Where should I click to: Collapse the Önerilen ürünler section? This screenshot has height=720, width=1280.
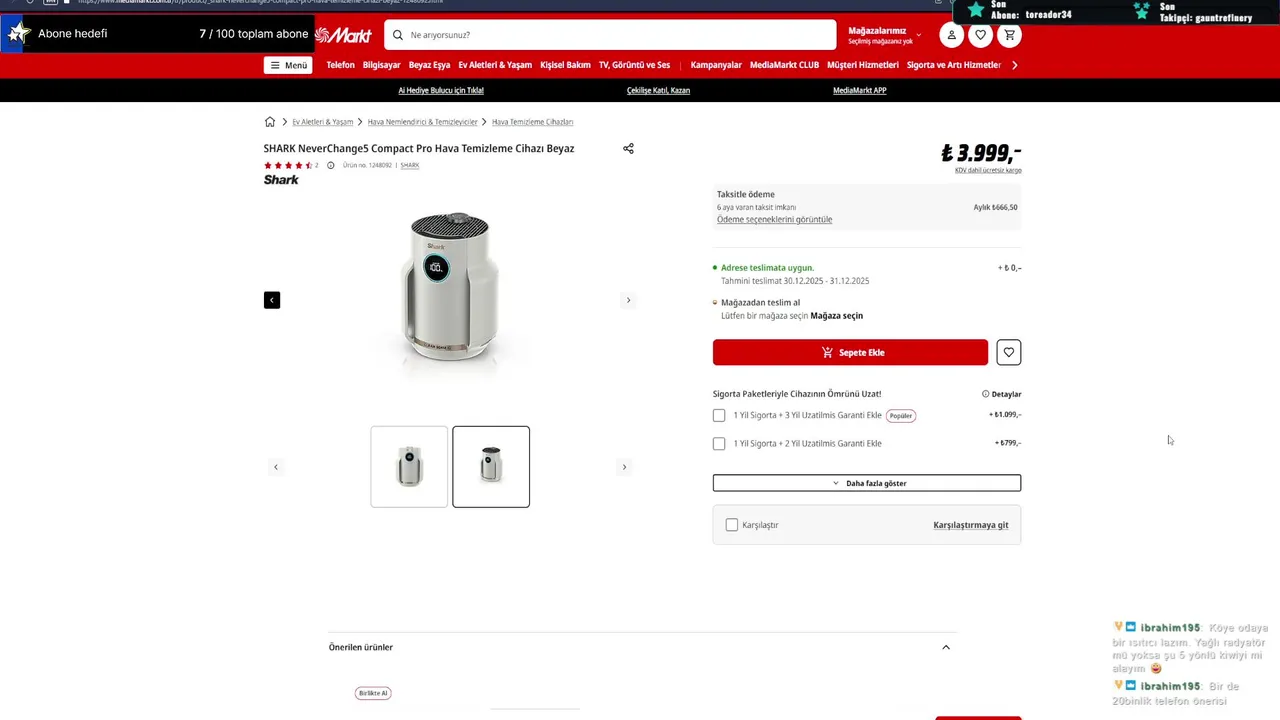[946, 647]
